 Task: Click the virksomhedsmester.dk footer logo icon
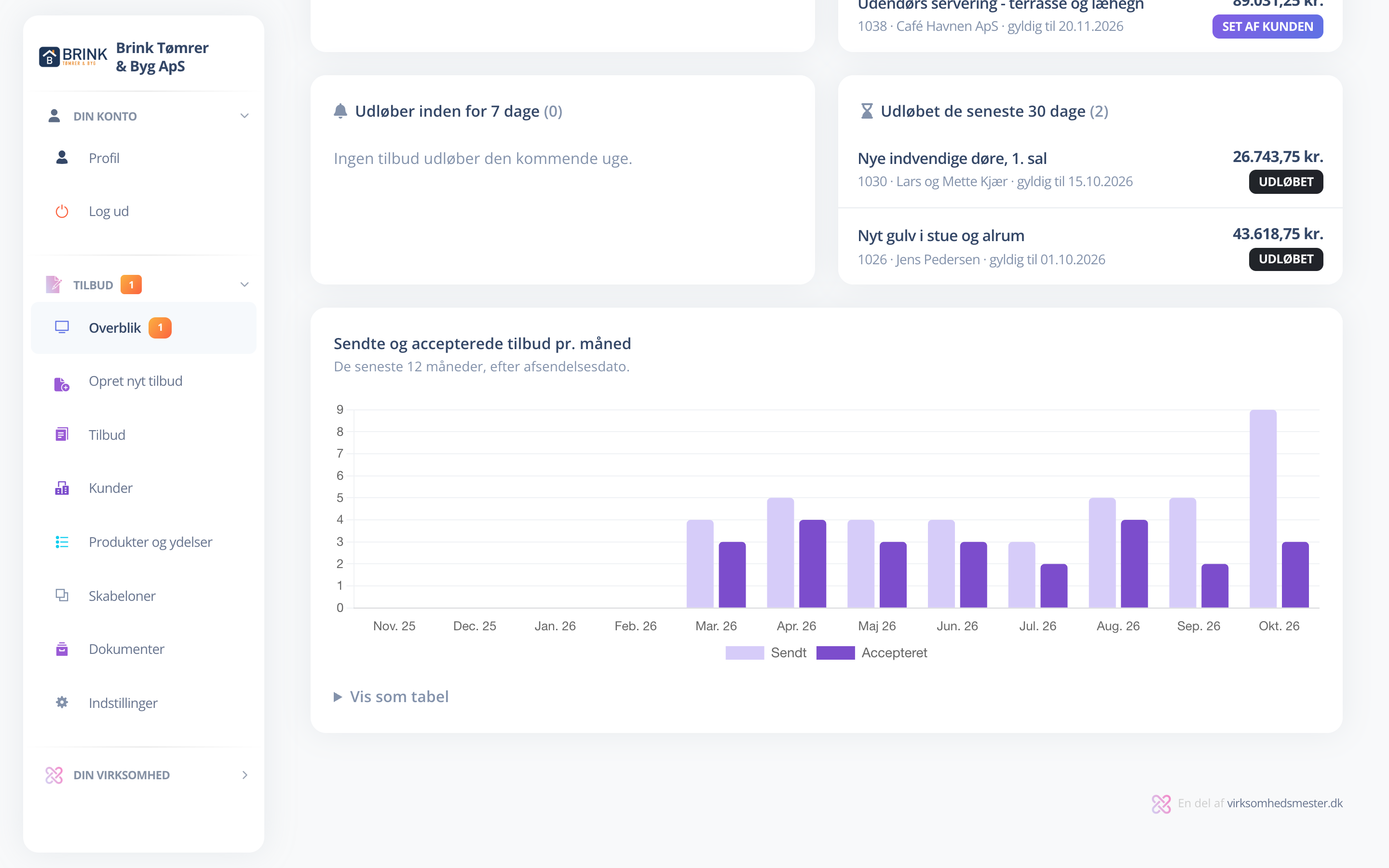click(x=1161, y=804)
